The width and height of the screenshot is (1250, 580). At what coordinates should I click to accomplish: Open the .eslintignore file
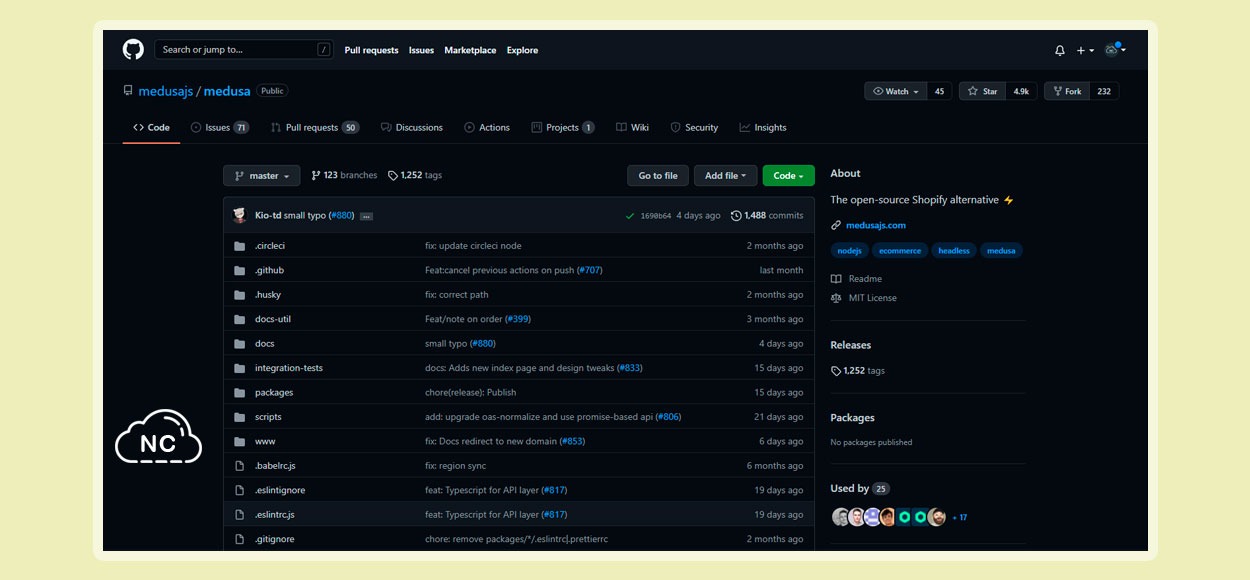click(x=280, y=491)
